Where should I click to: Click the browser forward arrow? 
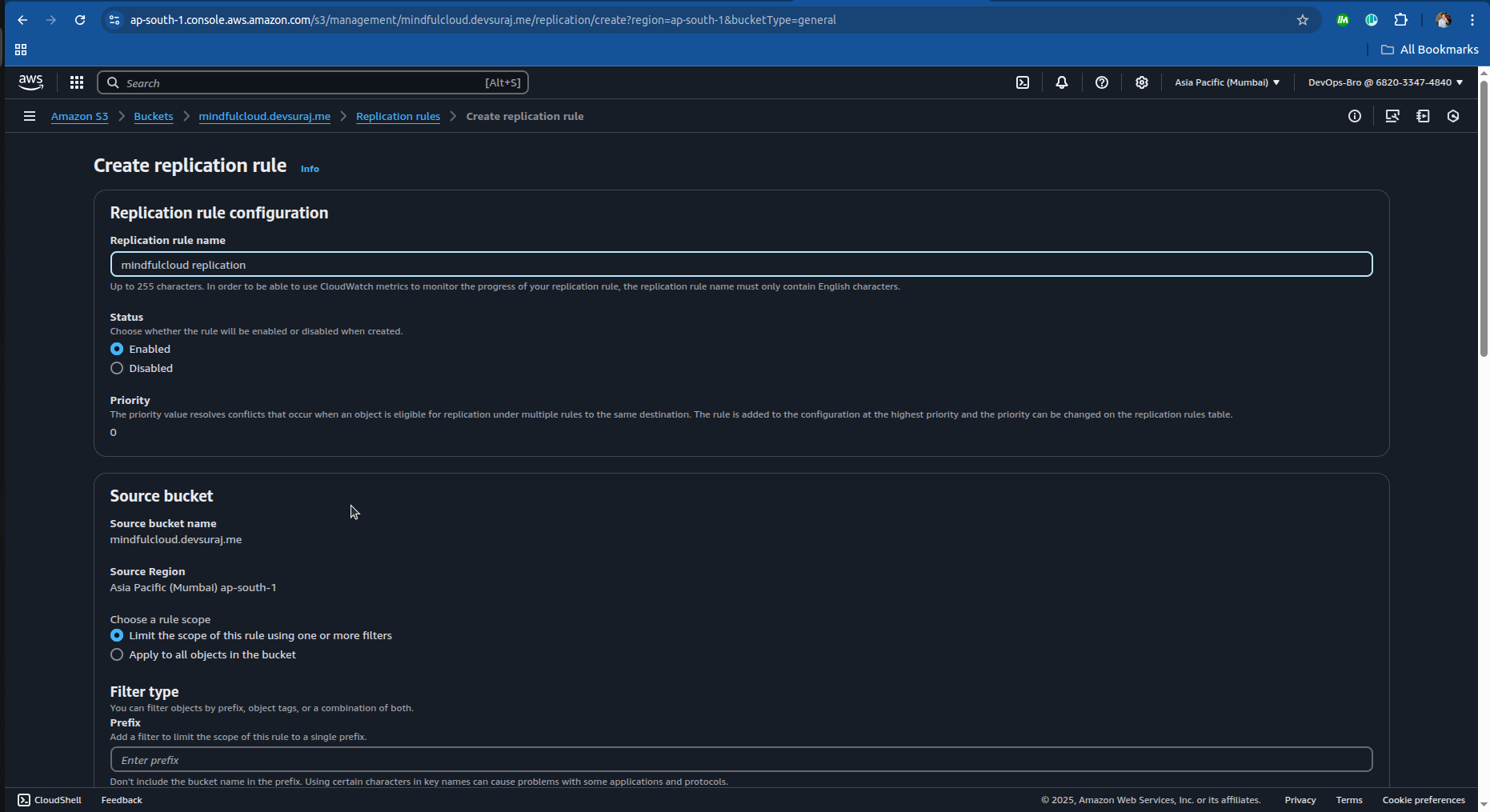51,20
